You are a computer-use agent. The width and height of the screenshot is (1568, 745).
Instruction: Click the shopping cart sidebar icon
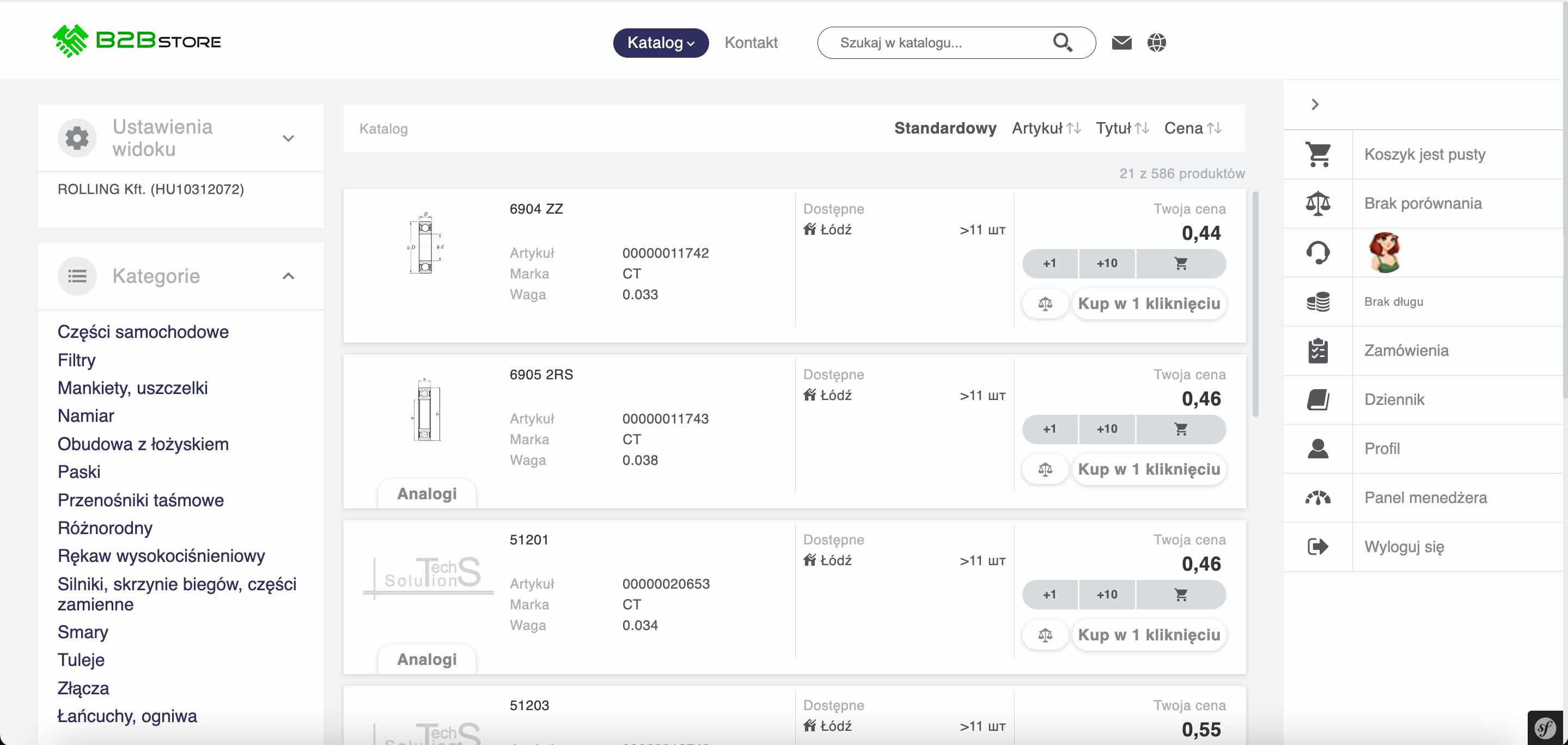(1318, 154)
